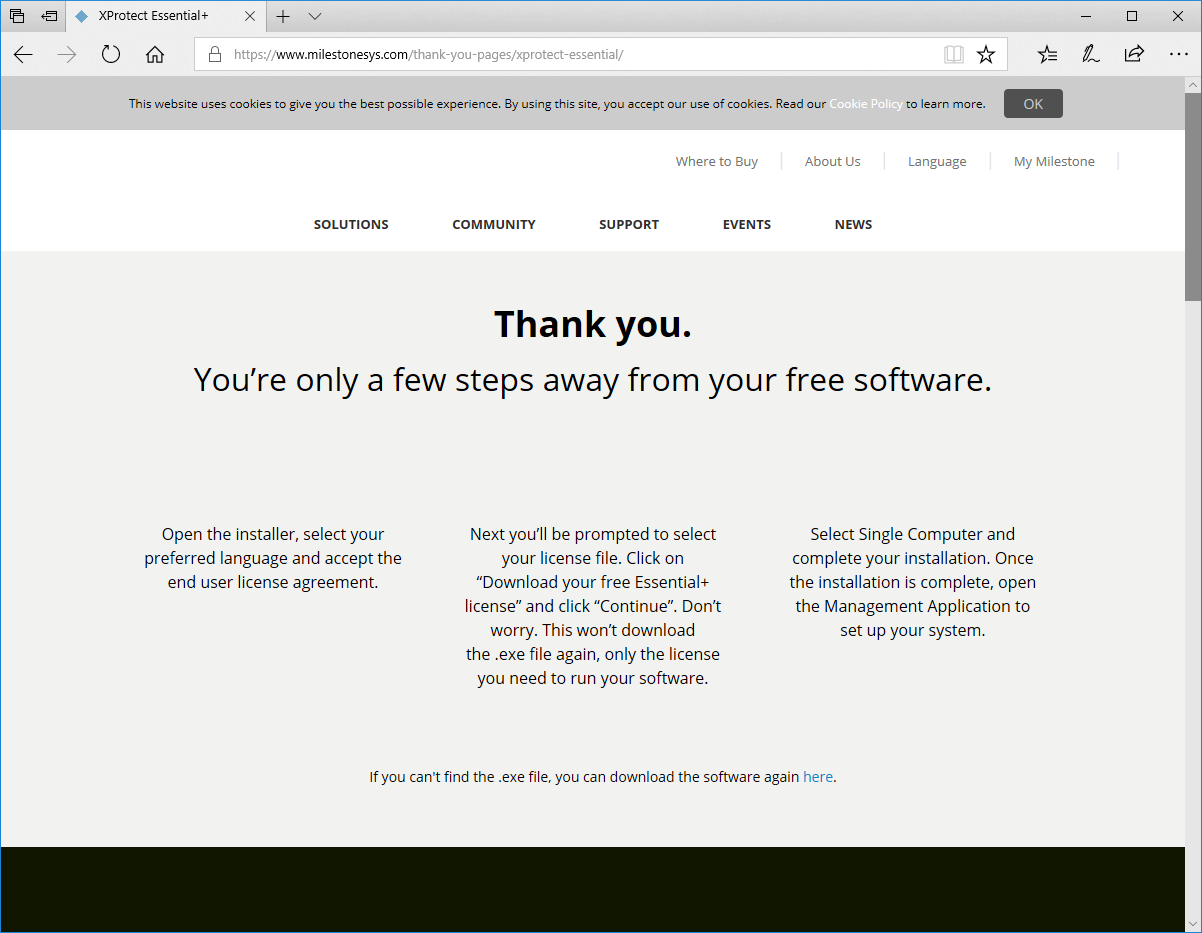Click the forward navigation arrow

click(x=67, y=55)
